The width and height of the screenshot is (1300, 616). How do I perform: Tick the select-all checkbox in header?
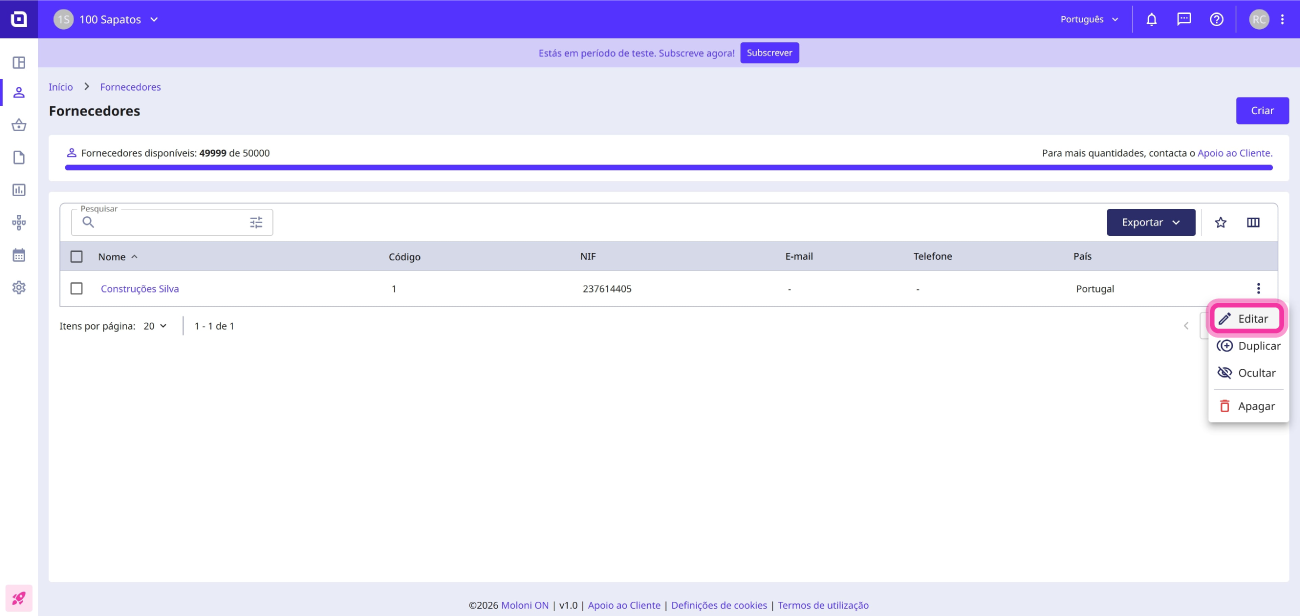point(77,257)
